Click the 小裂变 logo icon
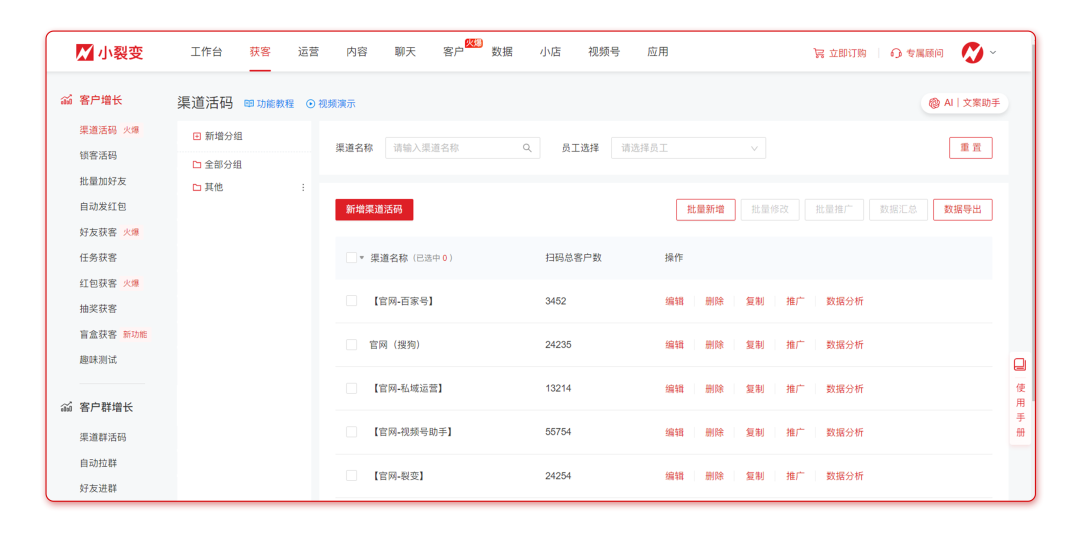 85,52
